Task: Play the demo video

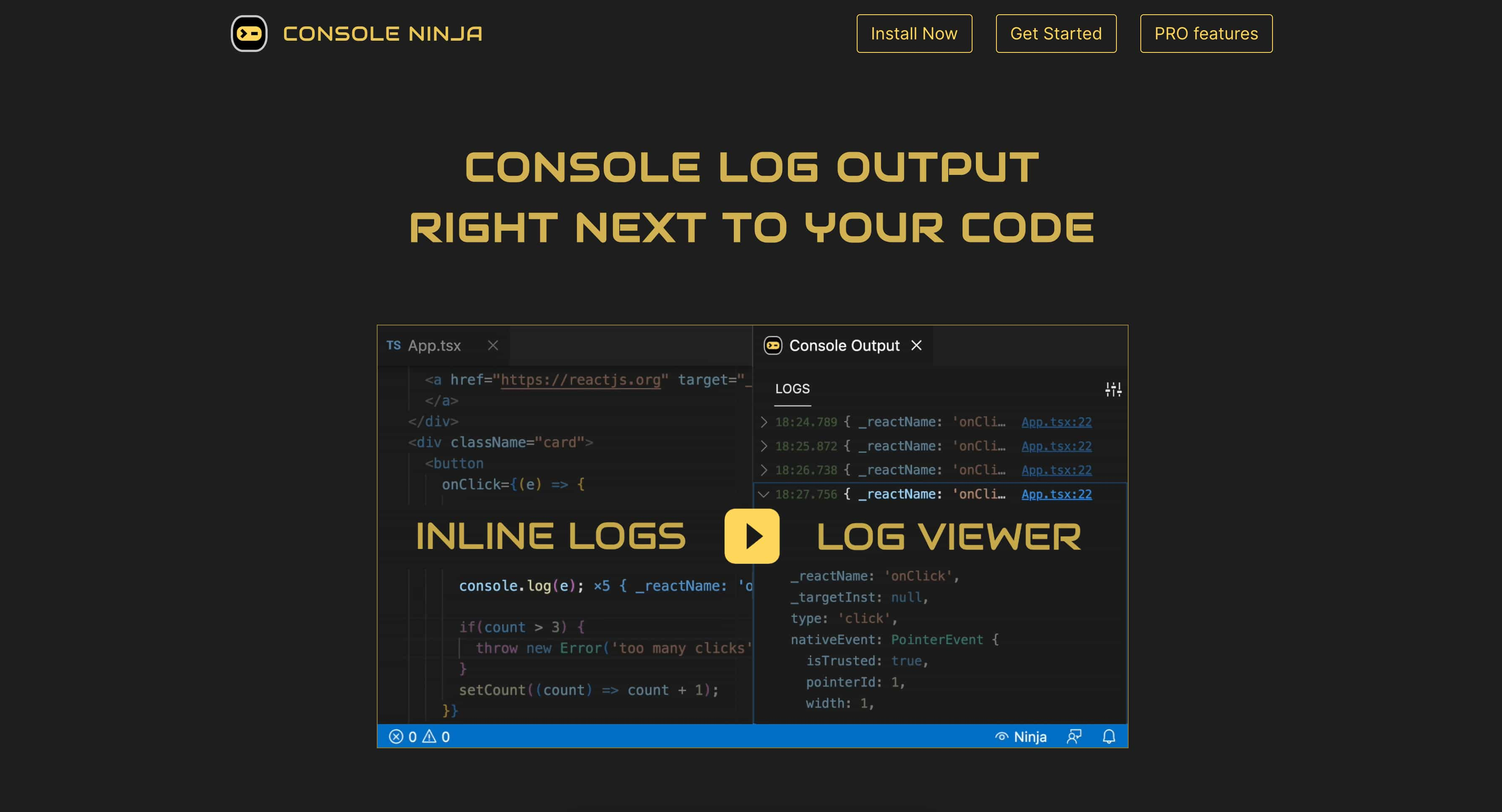Action: 751,536
